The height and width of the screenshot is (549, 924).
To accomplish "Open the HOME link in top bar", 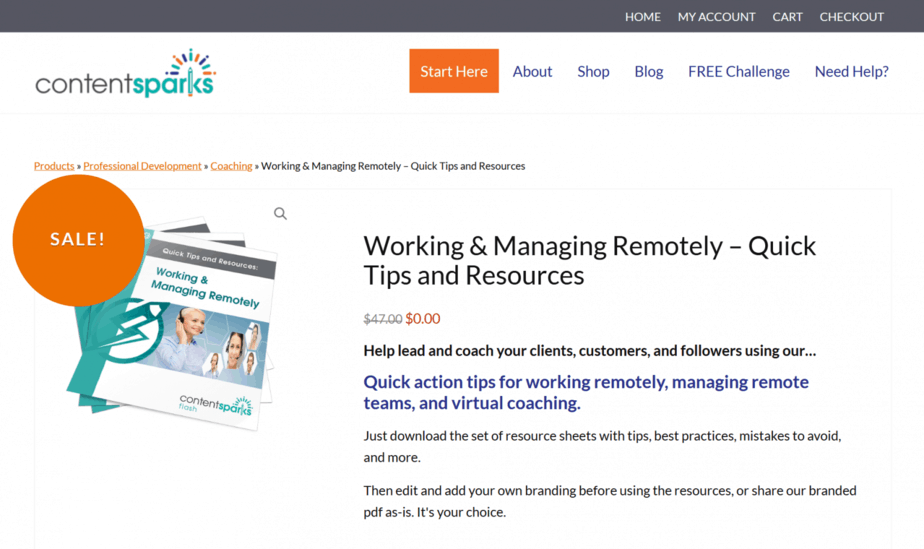I will click(643, 17).
